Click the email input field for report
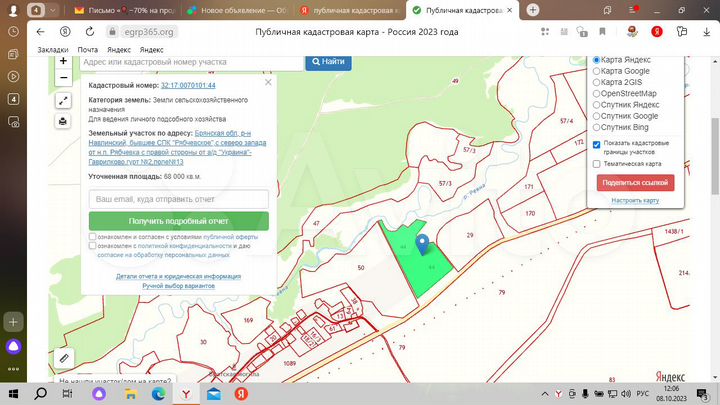The image size is (720, 405). coord(178,199)
